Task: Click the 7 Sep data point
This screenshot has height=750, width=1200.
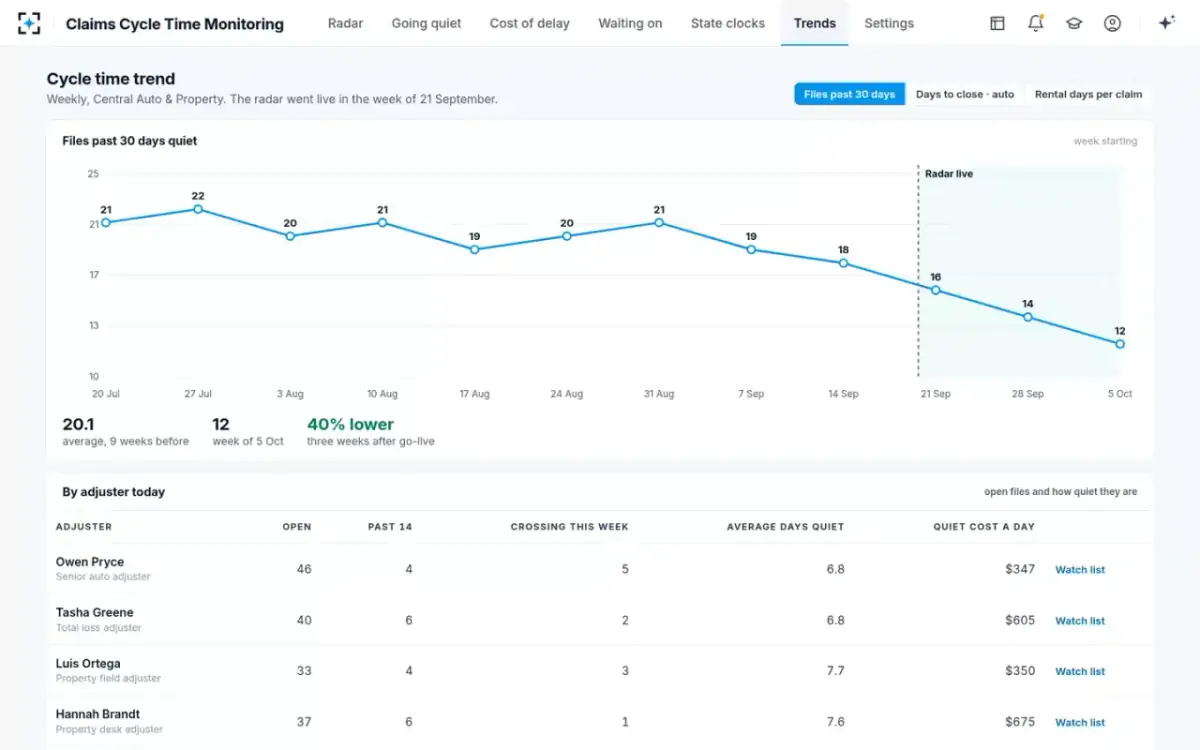Action: point(751,249)
